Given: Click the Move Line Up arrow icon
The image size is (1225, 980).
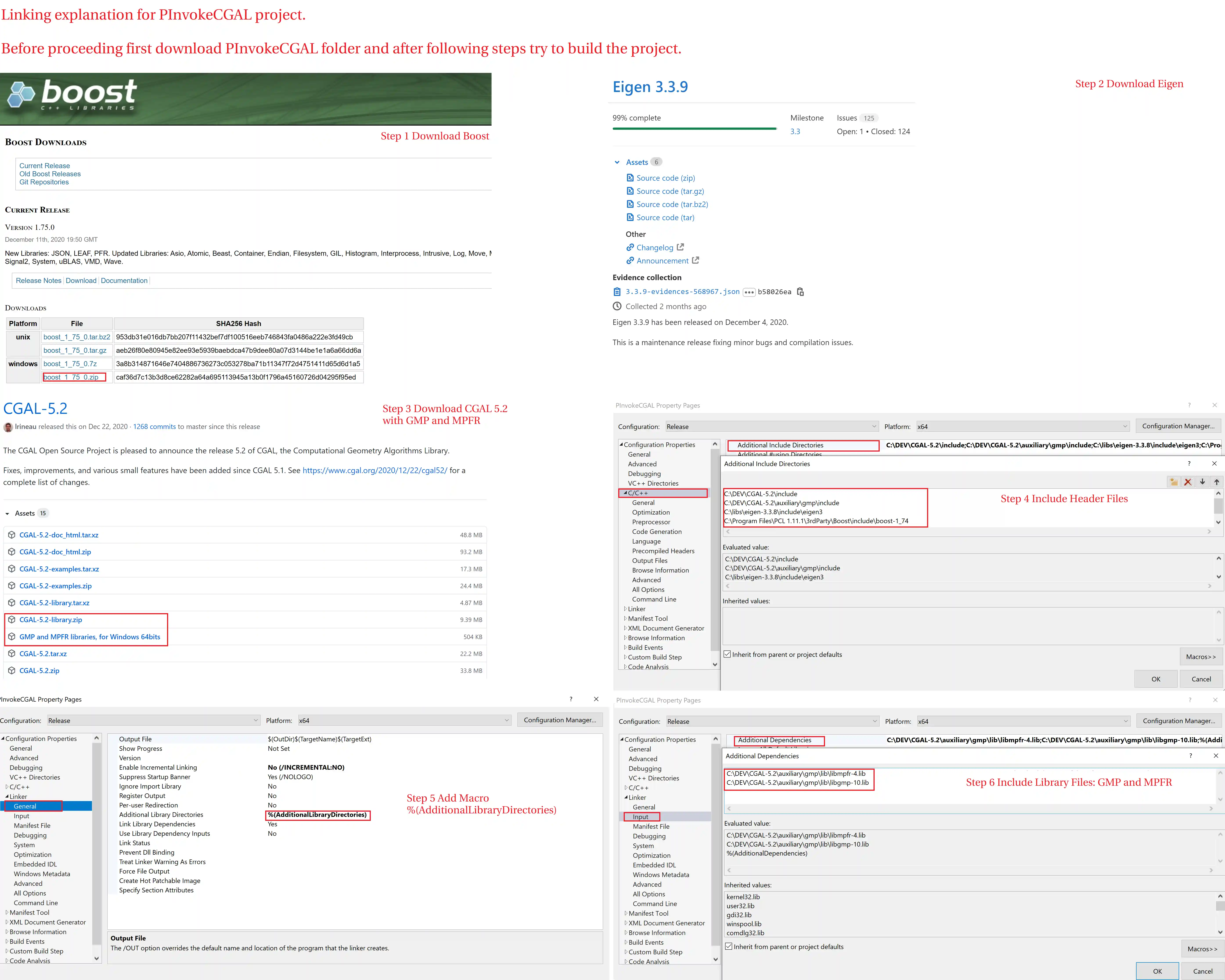Looking at the screenshot, I should coord(1216,482).
